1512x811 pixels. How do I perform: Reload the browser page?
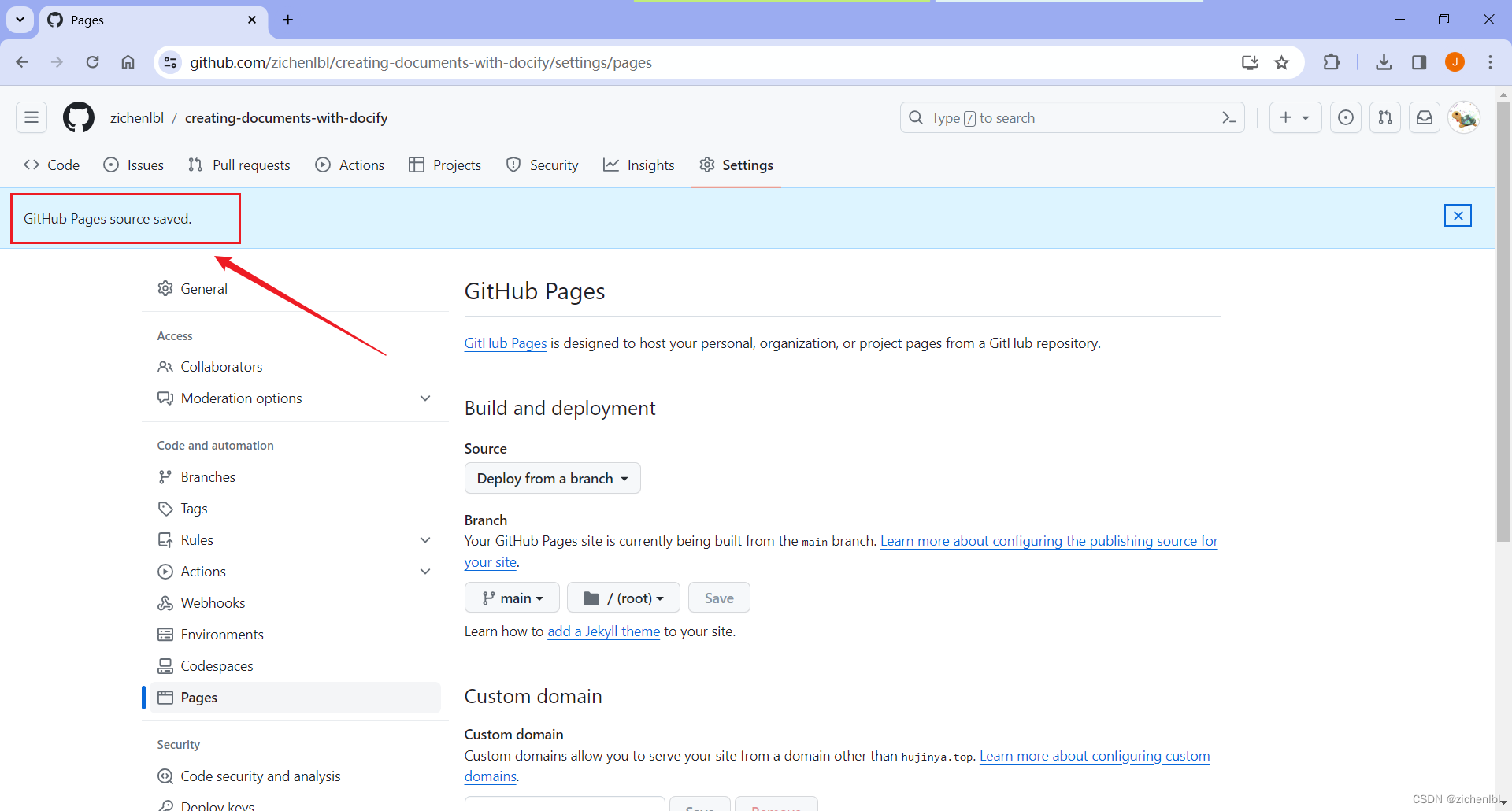click(x=92, y=62)
